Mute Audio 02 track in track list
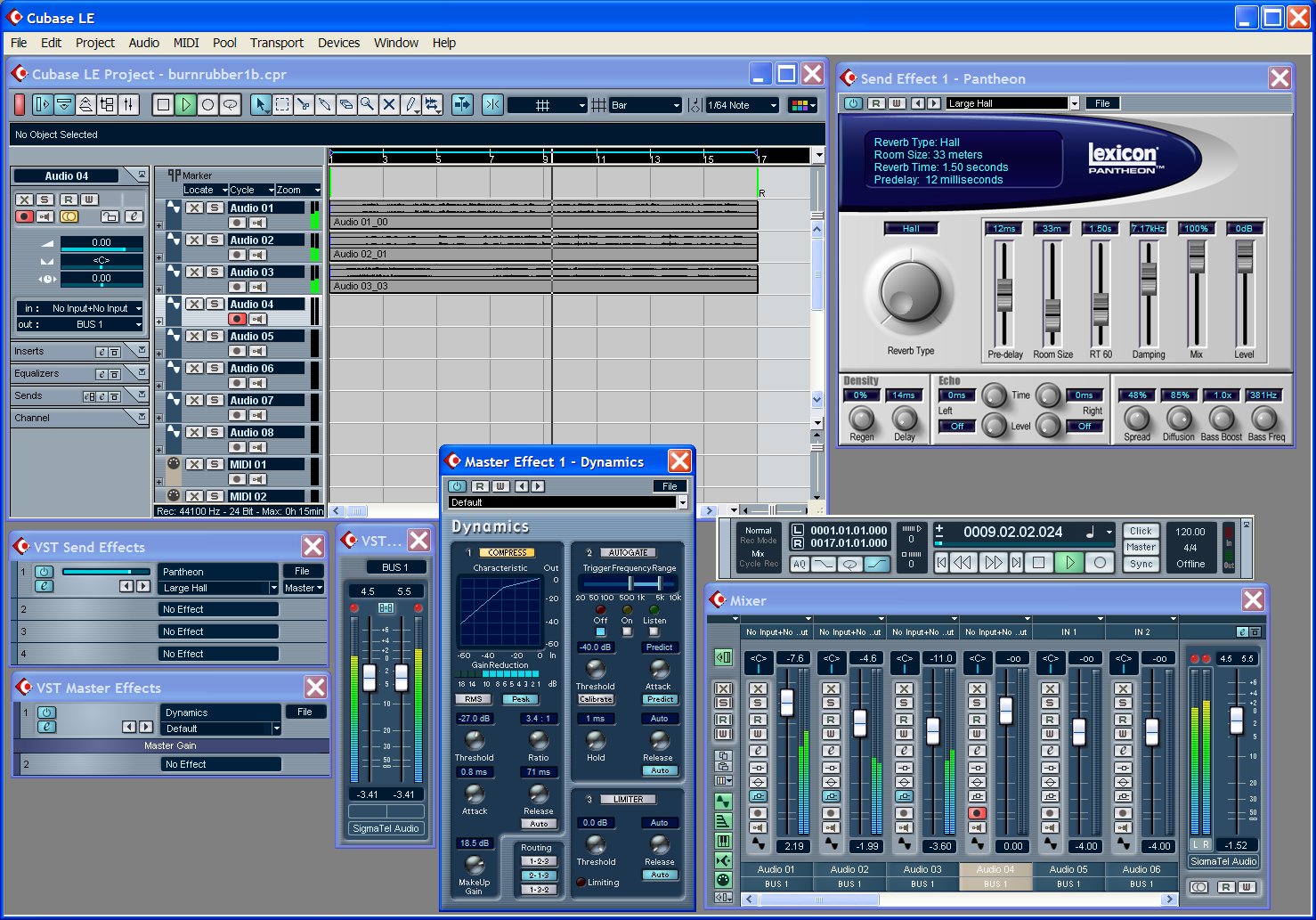The image size is (1316, 920). click(194, 240)
